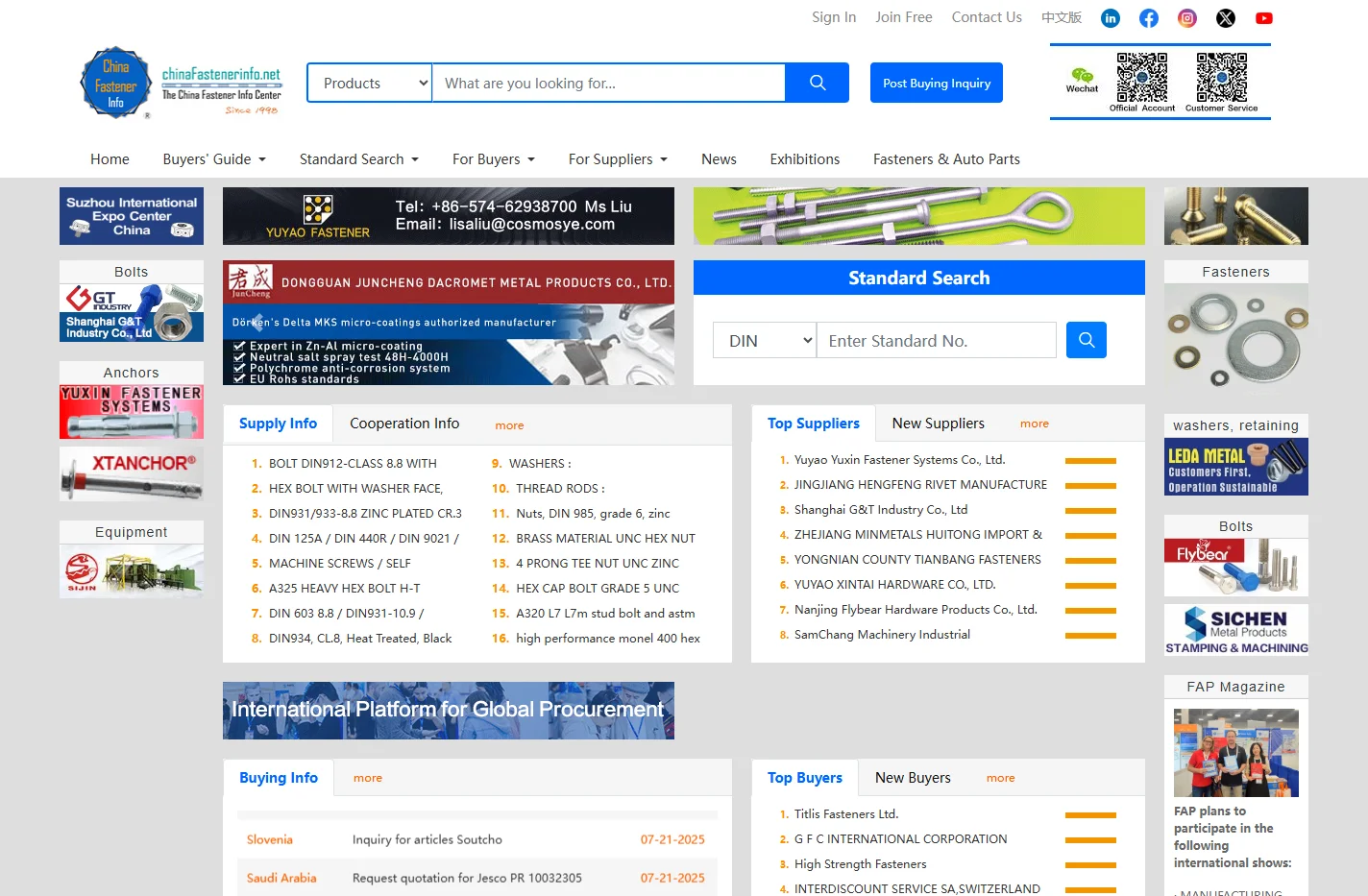Click the Post Buying Inquiry button
This screenshot has height=896, width=1368.
(x=937, y=83)
